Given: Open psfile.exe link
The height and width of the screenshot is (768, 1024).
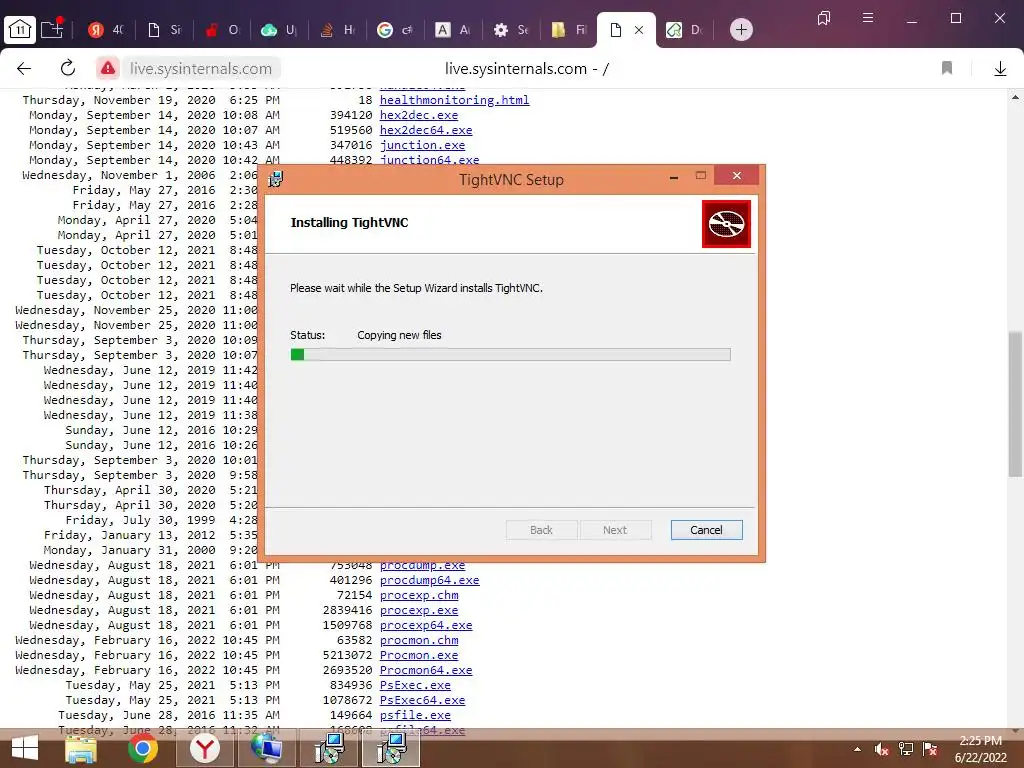Looking at the screenshot, I should click(415, 715).
